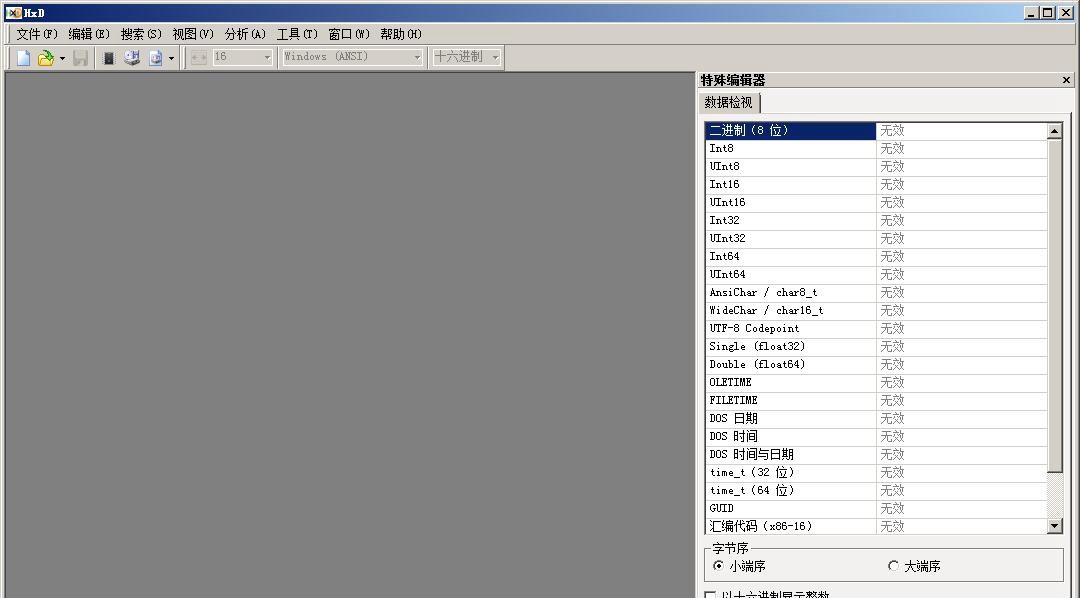Click the 小端序 radio button
The image size is (1080, 598).
(719, 566)
